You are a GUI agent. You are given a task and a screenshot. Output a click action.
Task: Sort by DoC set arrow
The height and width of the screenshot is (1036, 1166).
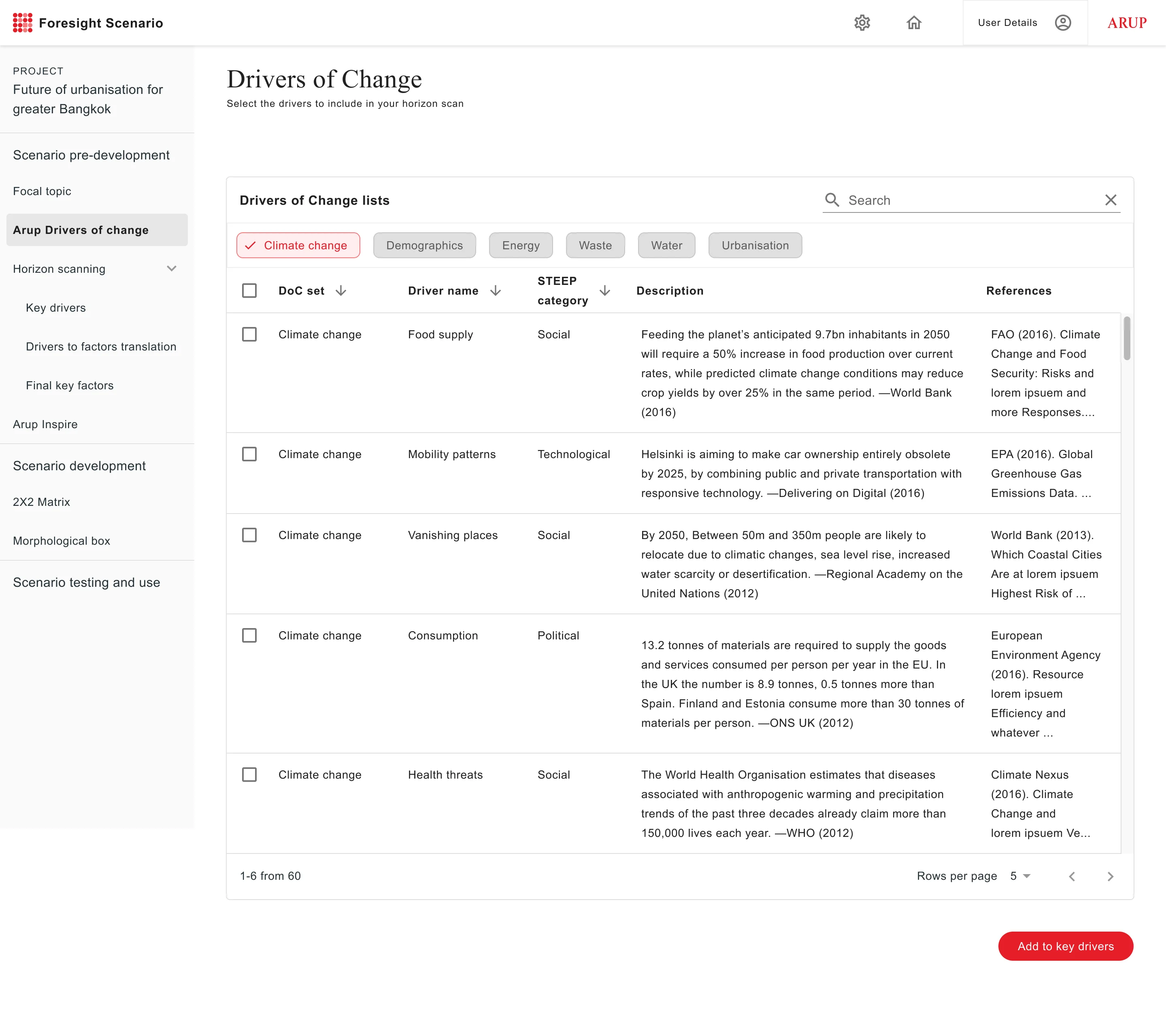(340, 291)
